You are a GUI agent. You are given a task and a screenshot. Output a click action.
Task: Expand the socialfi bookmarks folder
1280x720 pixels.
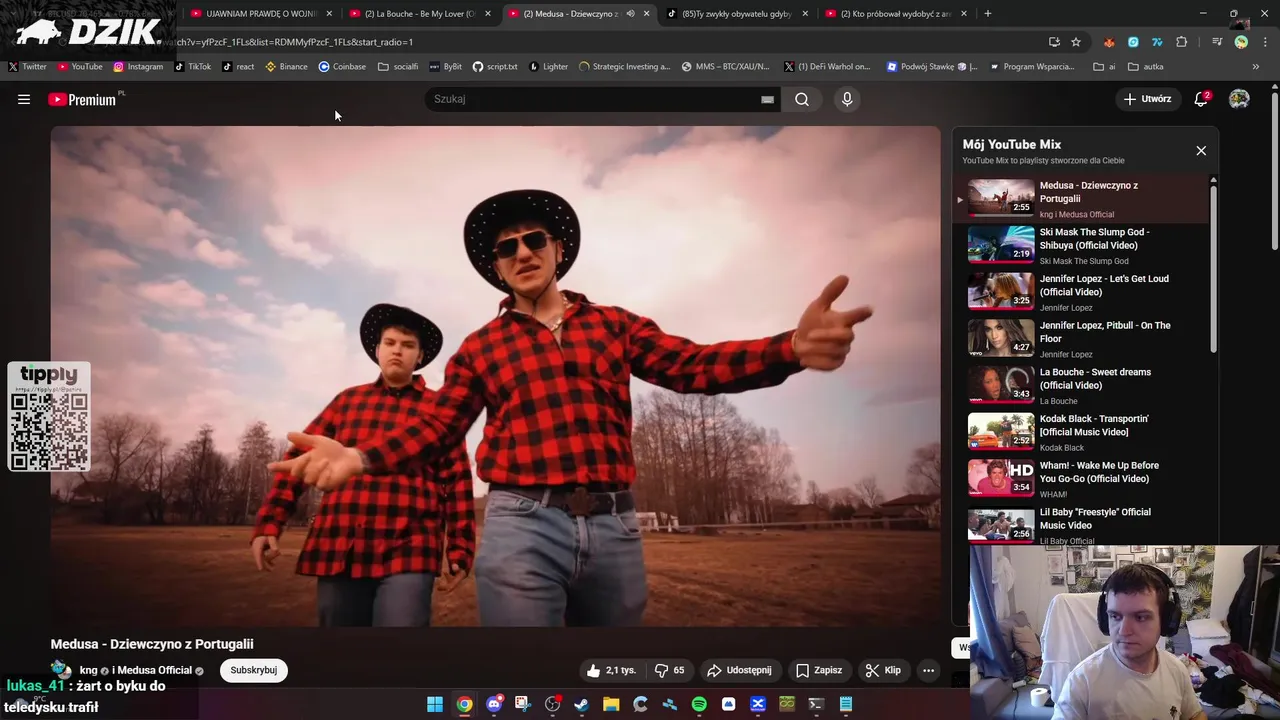point(398,67)
